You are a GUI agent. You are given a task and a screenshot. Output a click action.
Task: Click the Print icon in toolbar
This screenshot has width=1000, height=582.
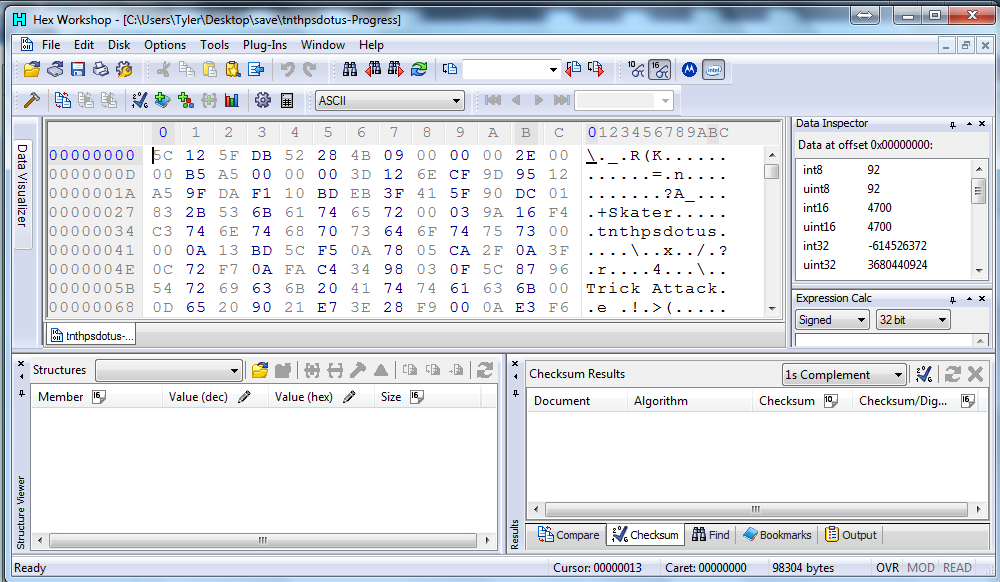click(x=101, y=69)
